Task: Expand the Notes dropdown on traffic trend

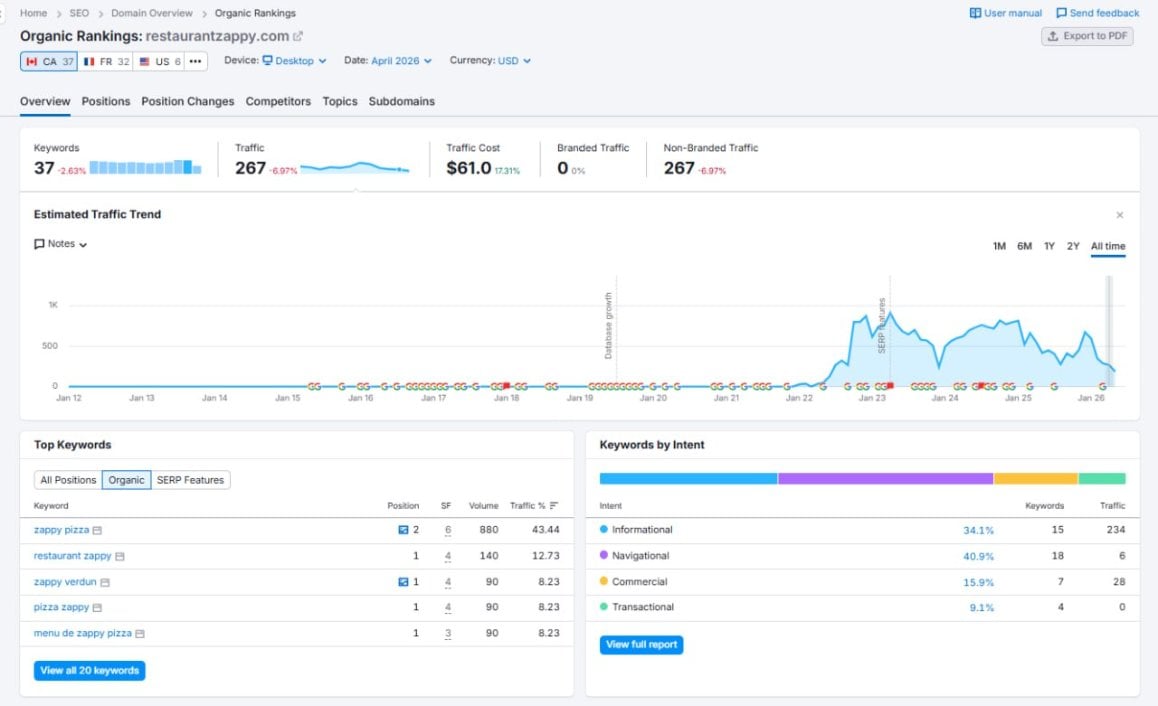Action: click(61, 244)
